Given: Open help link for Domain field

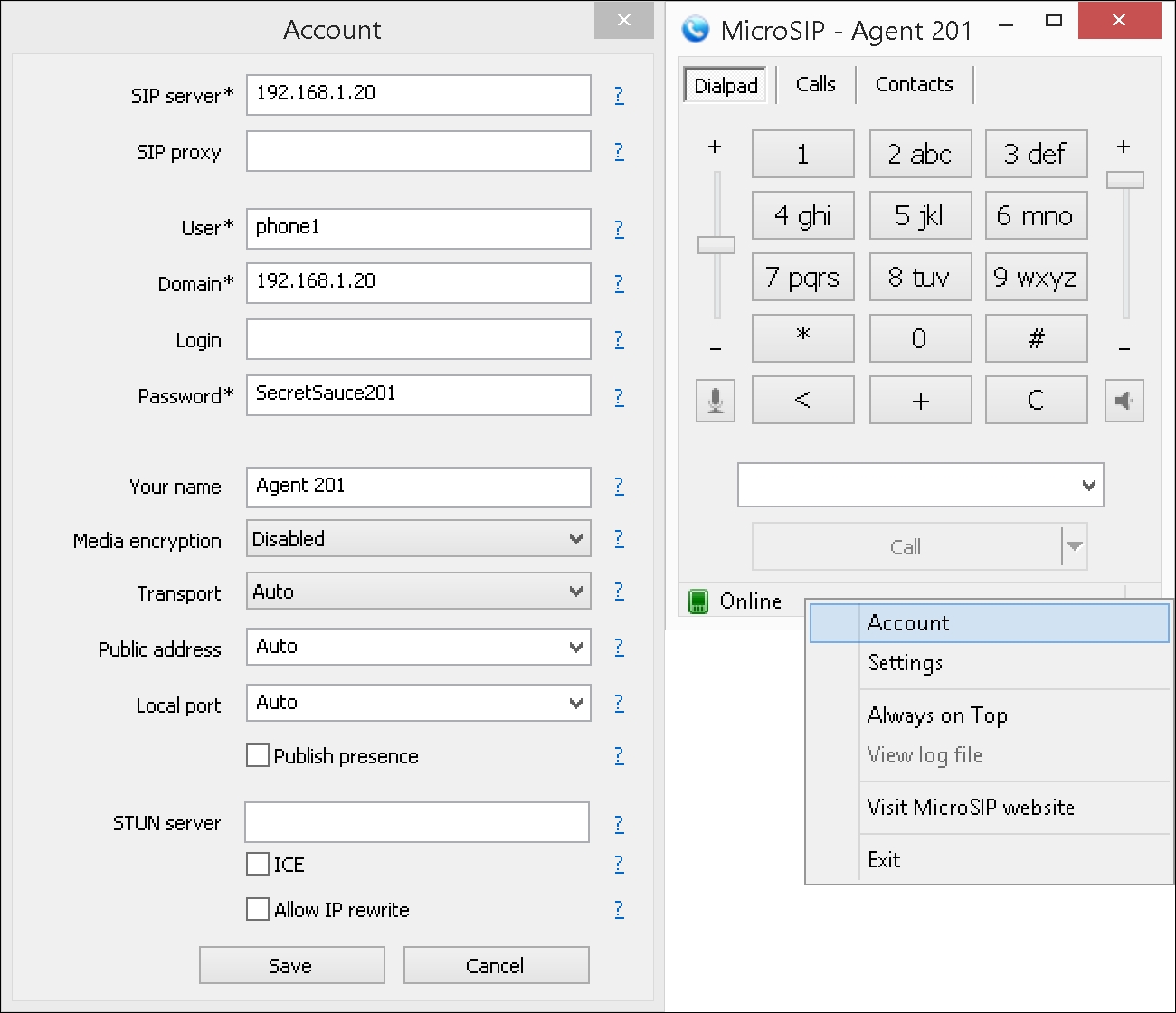Looking at the screenshot, I should [x=619, y=283].
